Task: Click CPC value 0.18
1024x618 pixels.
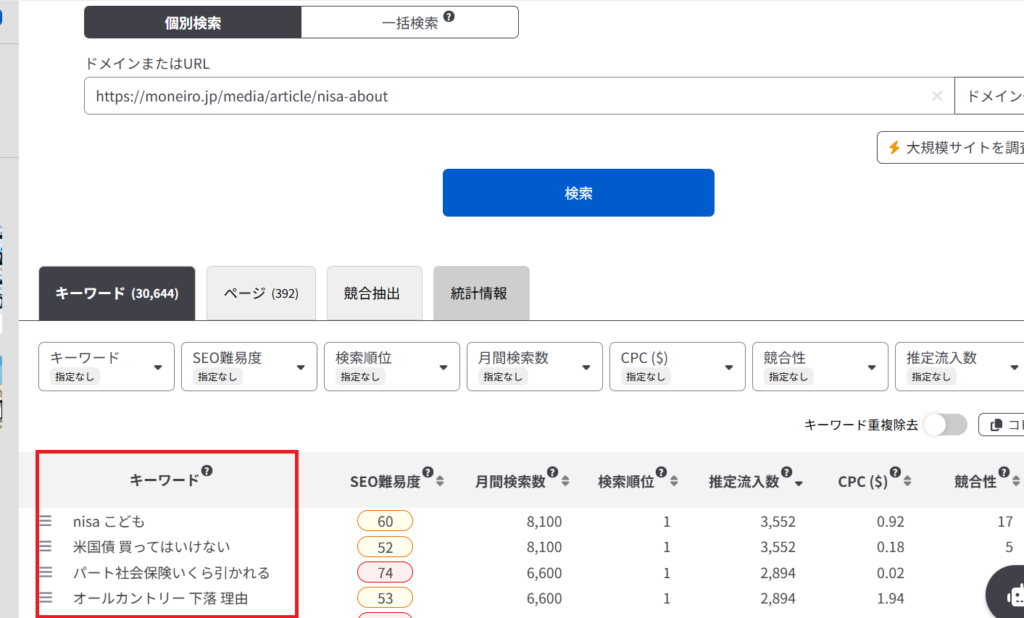Action: click(890, 547)
